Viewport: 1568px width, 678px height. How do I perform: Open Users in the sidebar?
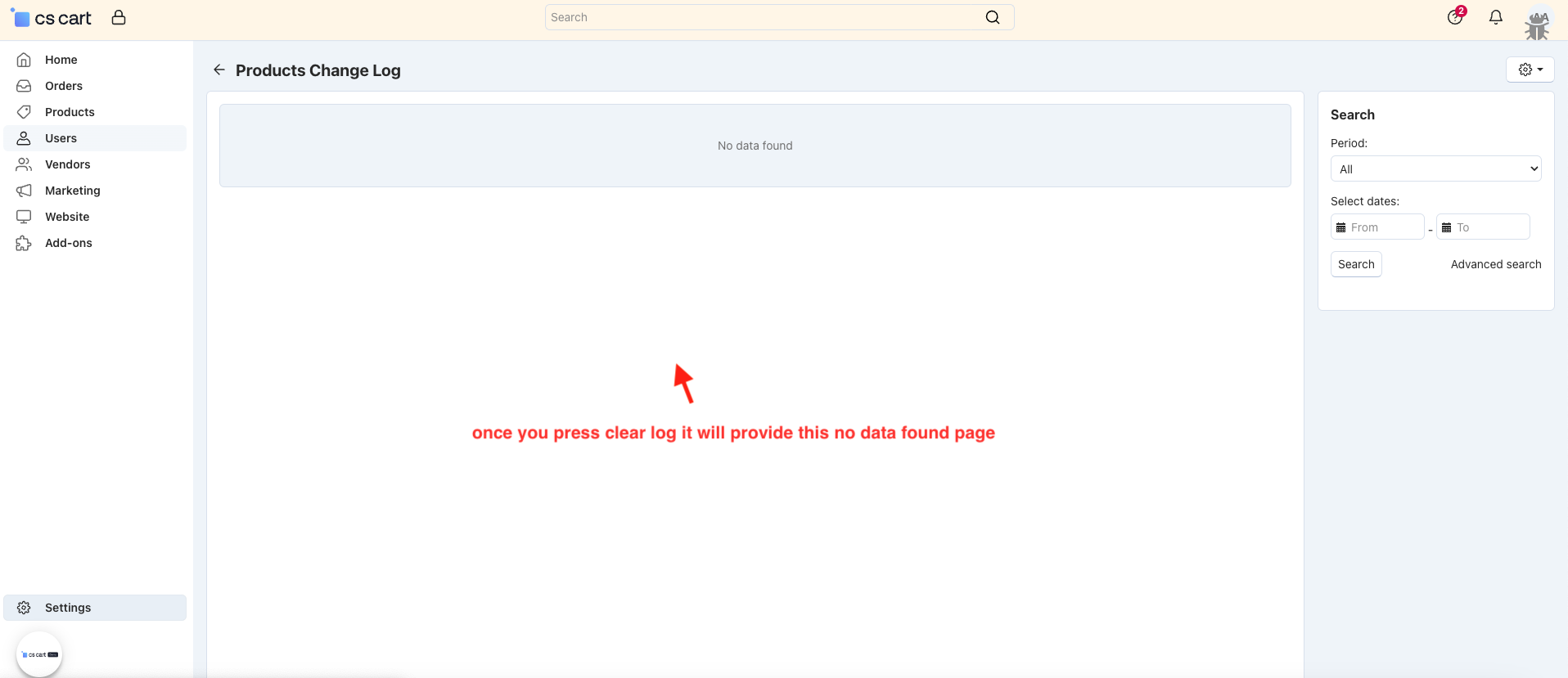coord(95,138)
